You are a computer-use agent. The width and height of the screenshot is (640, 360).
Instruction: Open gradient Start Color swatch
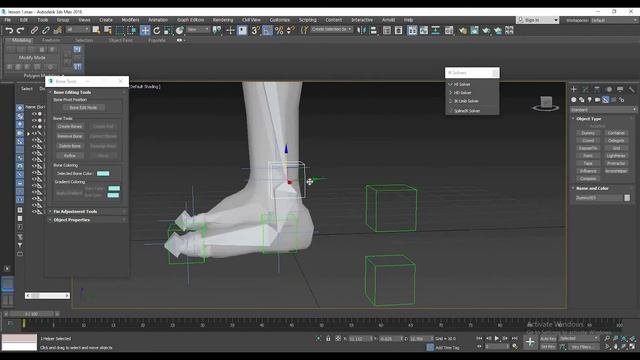pos(114,188)
